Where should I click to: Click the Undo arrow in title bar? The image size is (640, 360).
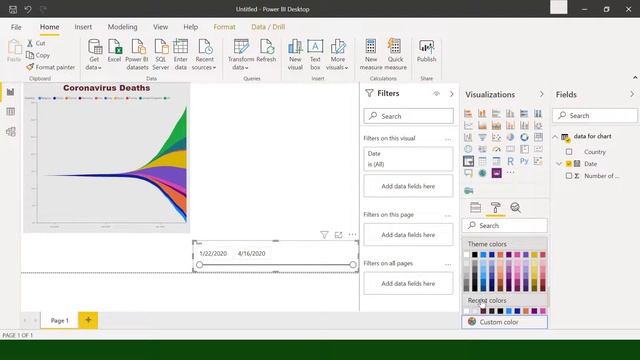28,9
